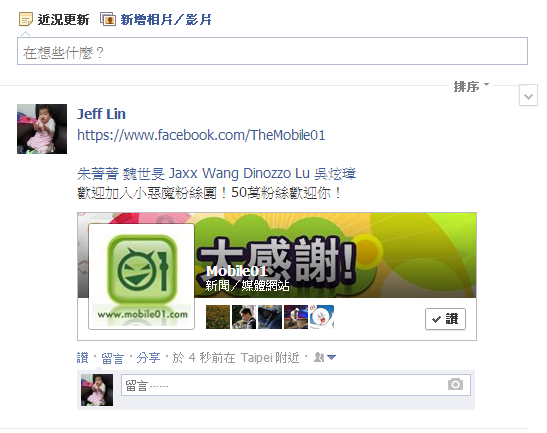Open Jeff Lin's profile picture
Screen dimensions: 547x433
coord(42,129)
